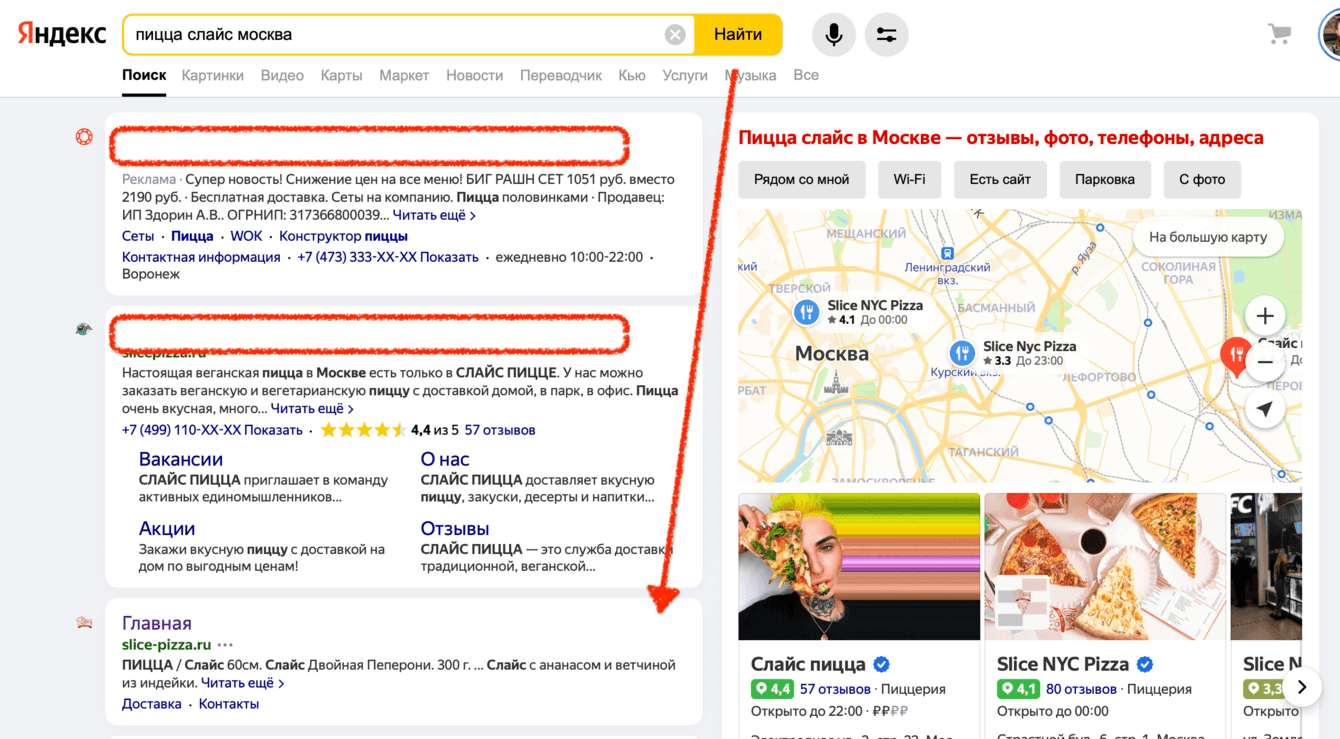Open the Услуги tab
Viewport: 1340px width, 739px height.
pyautogui.click(x=685, y=75)
